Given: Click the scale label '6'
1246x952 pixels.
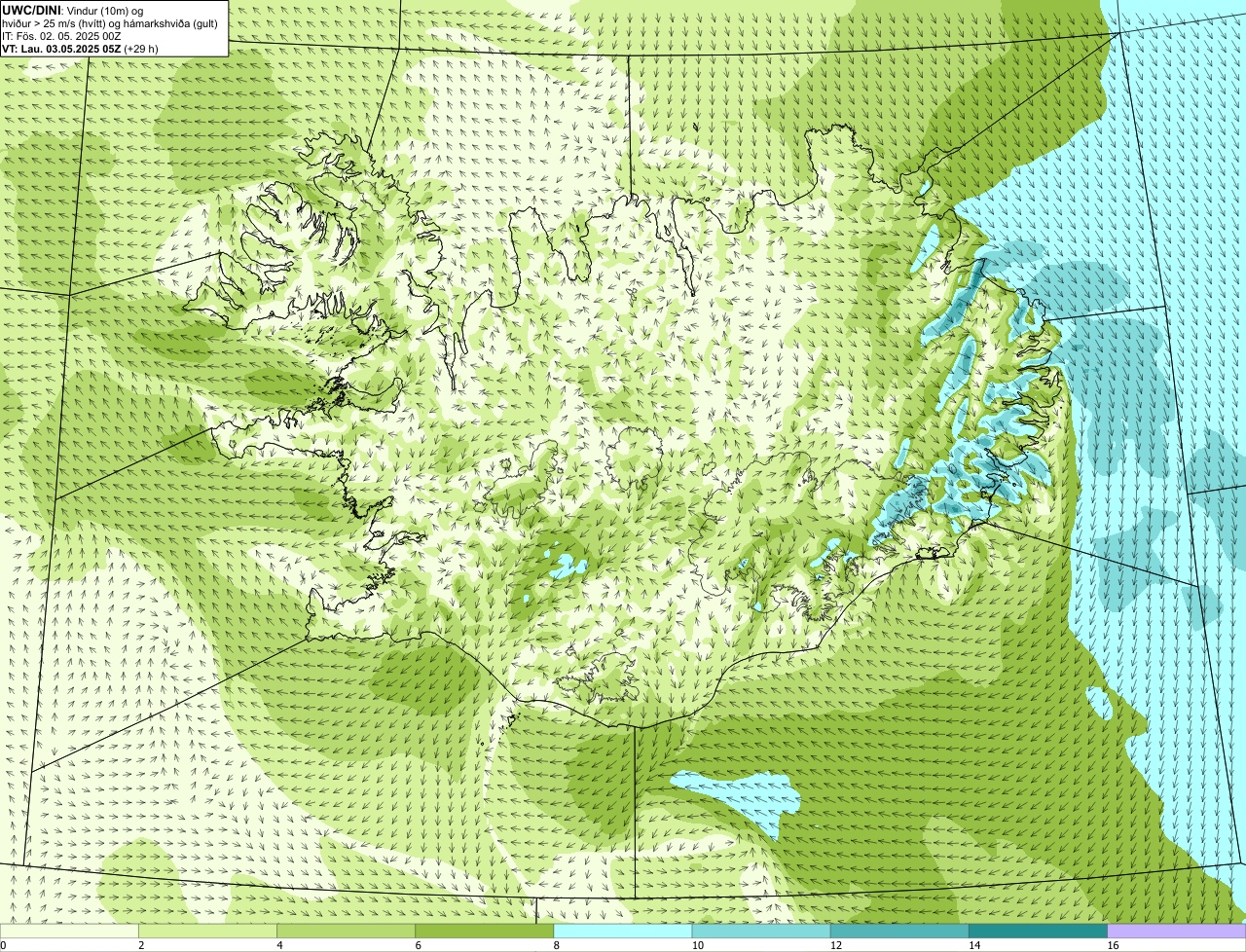Looking at the screenshot, I should 418,945.
